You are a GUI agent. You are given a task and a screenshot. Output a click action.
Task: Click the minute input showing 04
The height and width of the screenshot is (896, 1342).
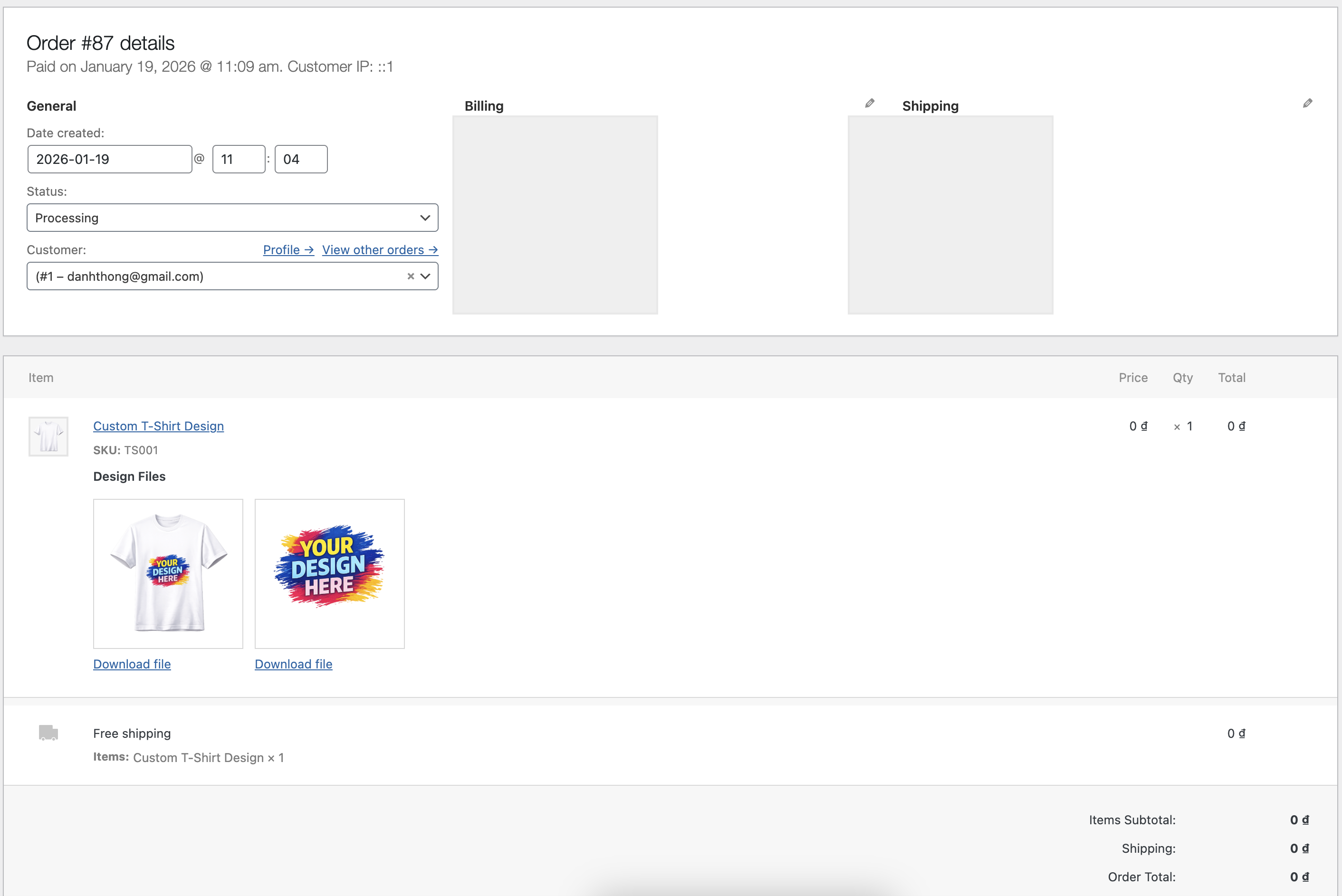[301, 159]
